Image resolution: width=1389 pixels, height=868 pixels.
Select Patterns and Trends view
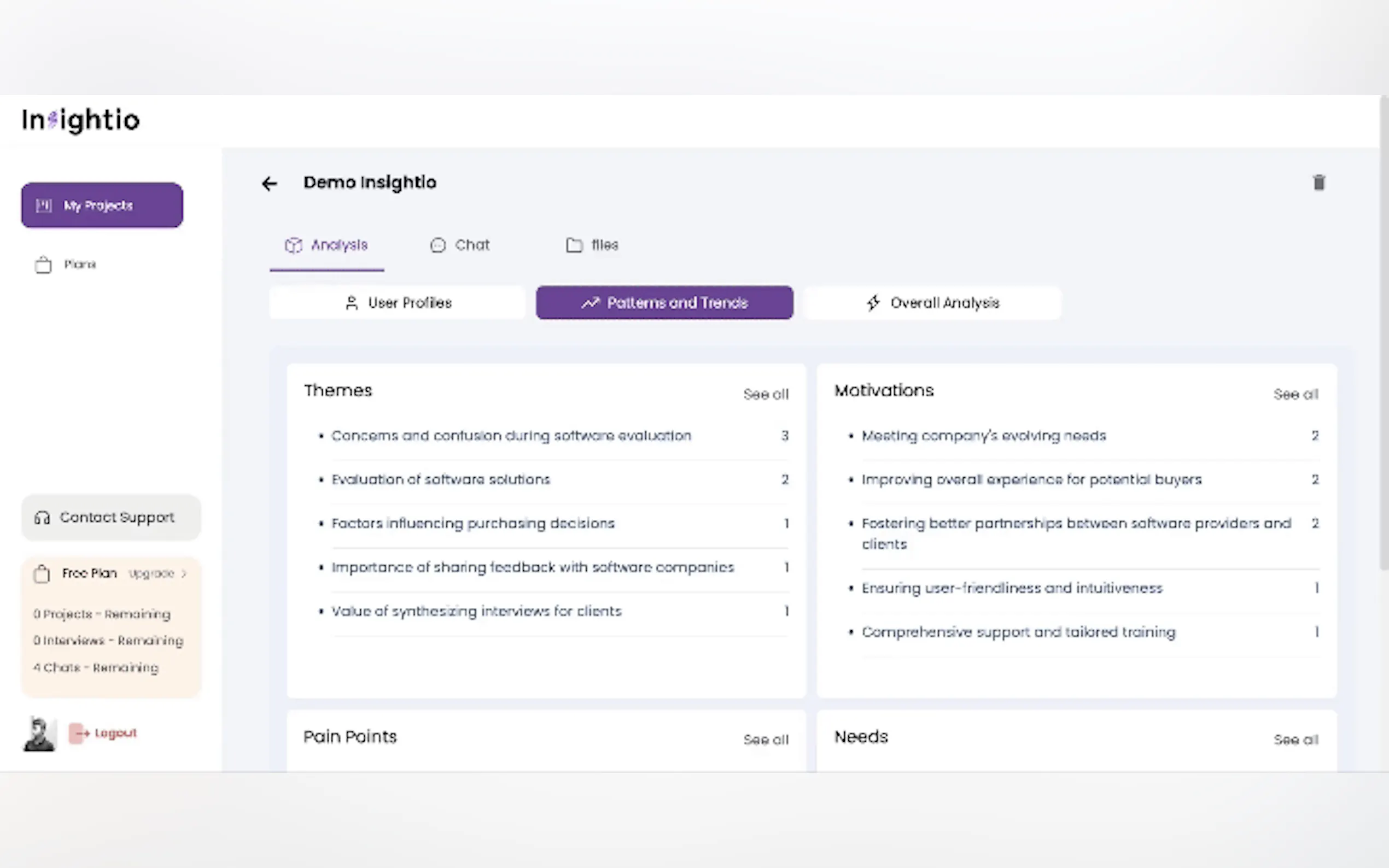tap(664, 303)
